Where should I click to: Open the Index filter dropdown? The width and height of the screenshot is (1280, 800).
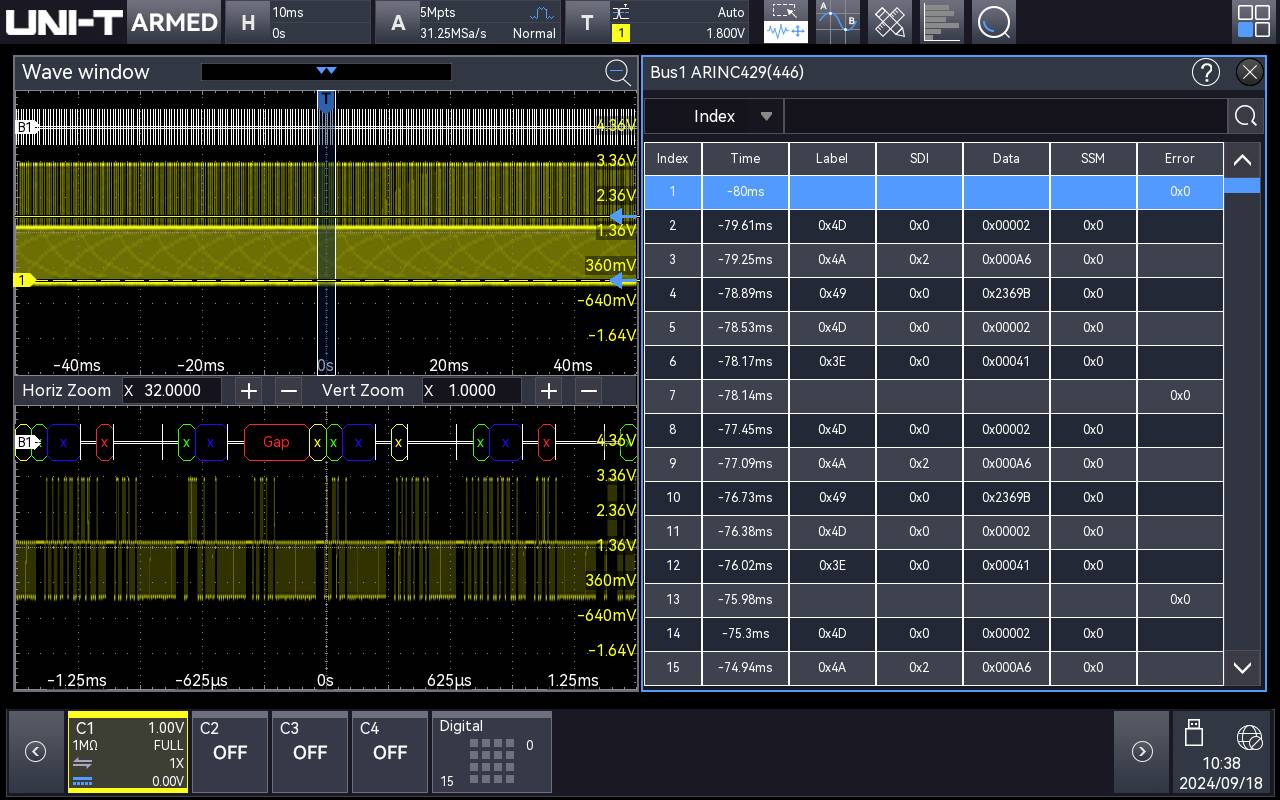point(714,115)
